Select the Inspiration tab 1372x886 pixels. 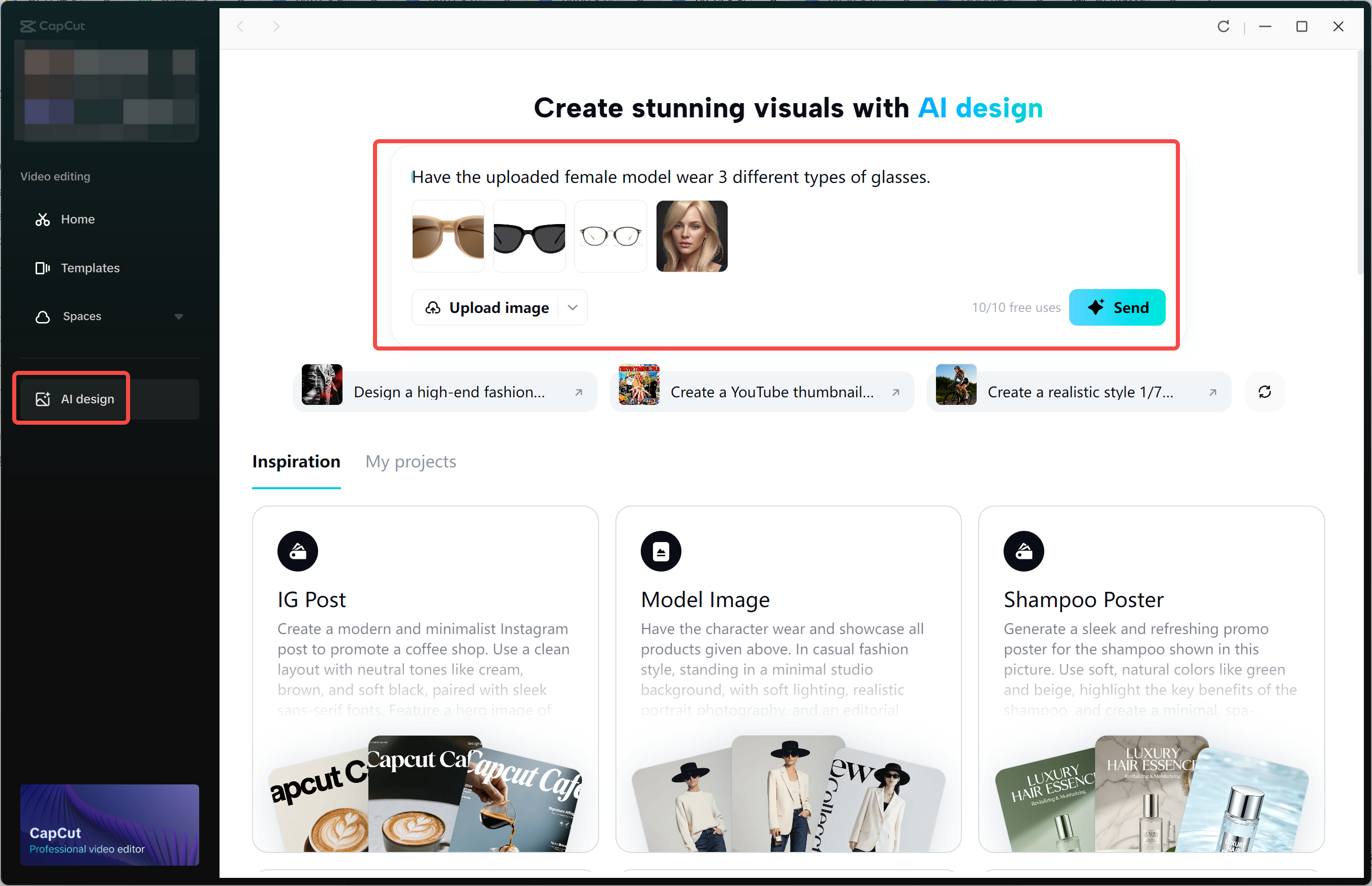(296, 462)
